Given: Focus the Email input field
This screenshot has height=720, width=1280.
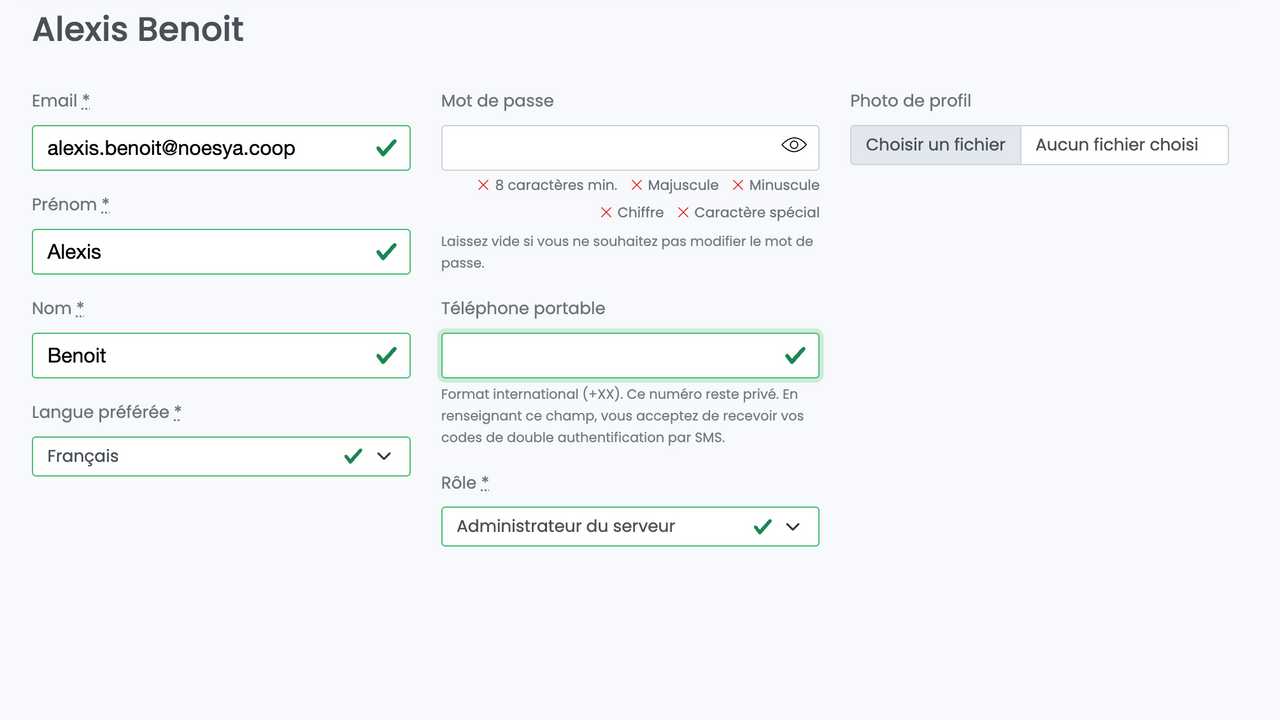Looking at the screenshot, I should 200,148.
